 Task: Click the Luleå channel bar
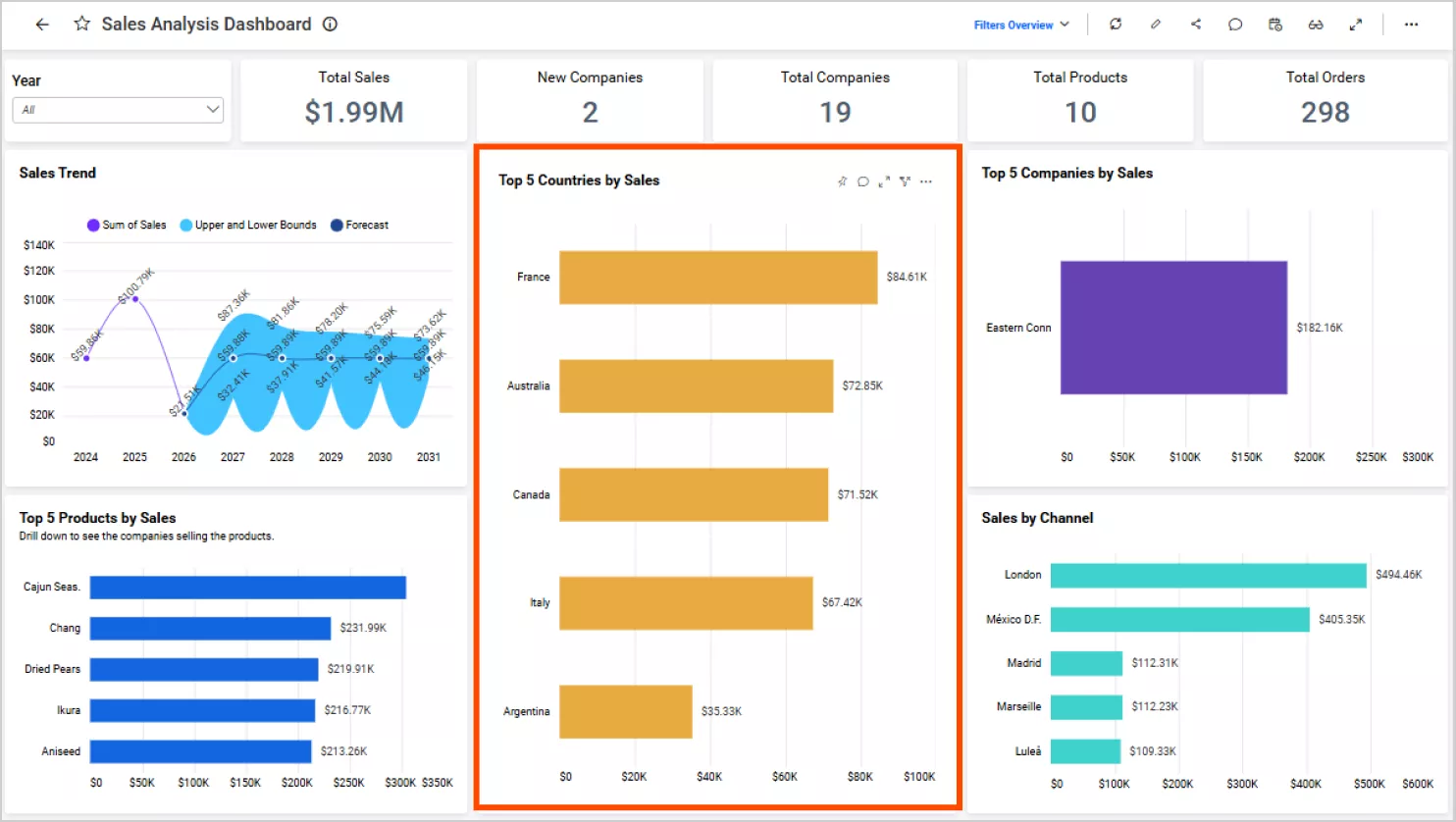1085,751
